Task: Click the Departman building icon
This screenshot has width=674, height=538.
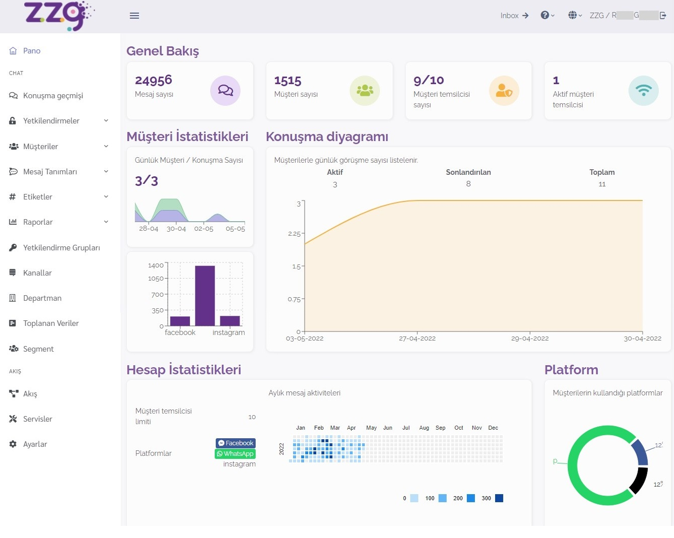Action: [12, 298]
